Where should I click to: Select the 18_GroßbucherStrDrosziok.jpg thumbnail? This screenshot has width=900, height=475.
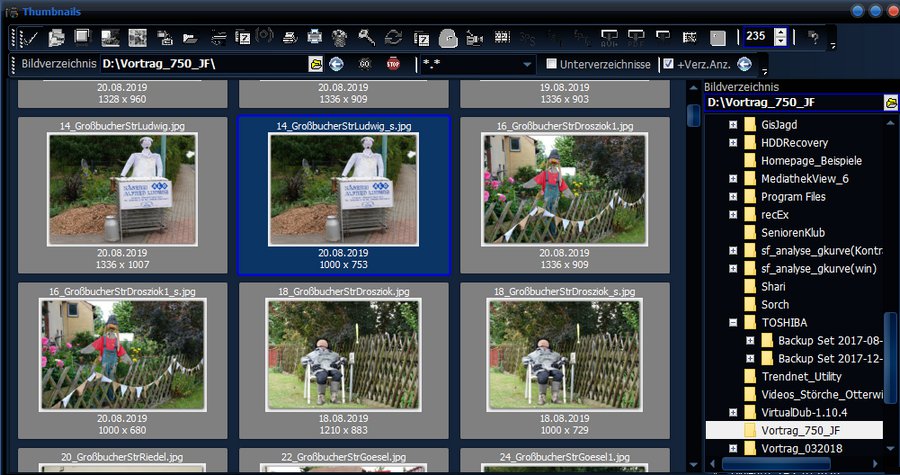point(343,354)
